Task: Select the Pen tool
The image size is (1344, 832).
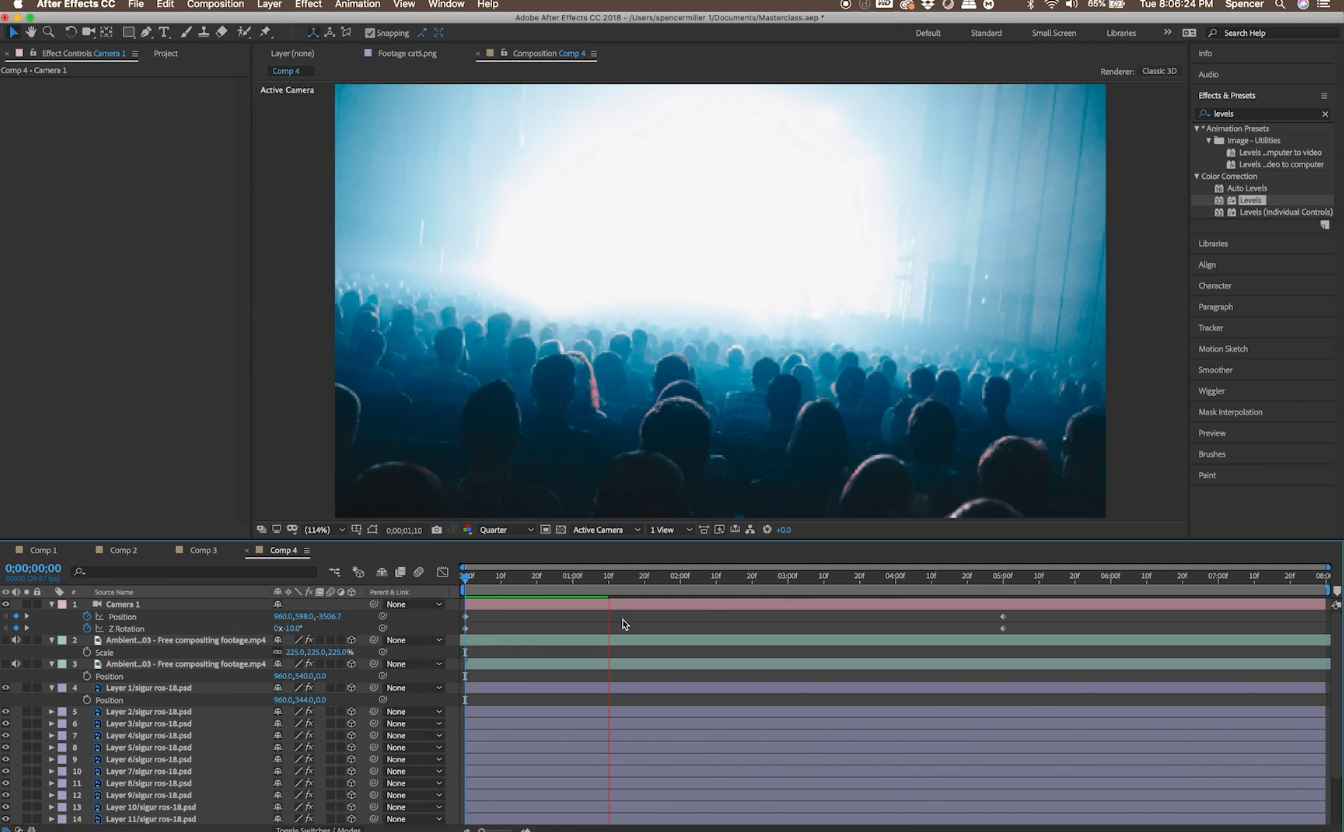Action: 146,33
